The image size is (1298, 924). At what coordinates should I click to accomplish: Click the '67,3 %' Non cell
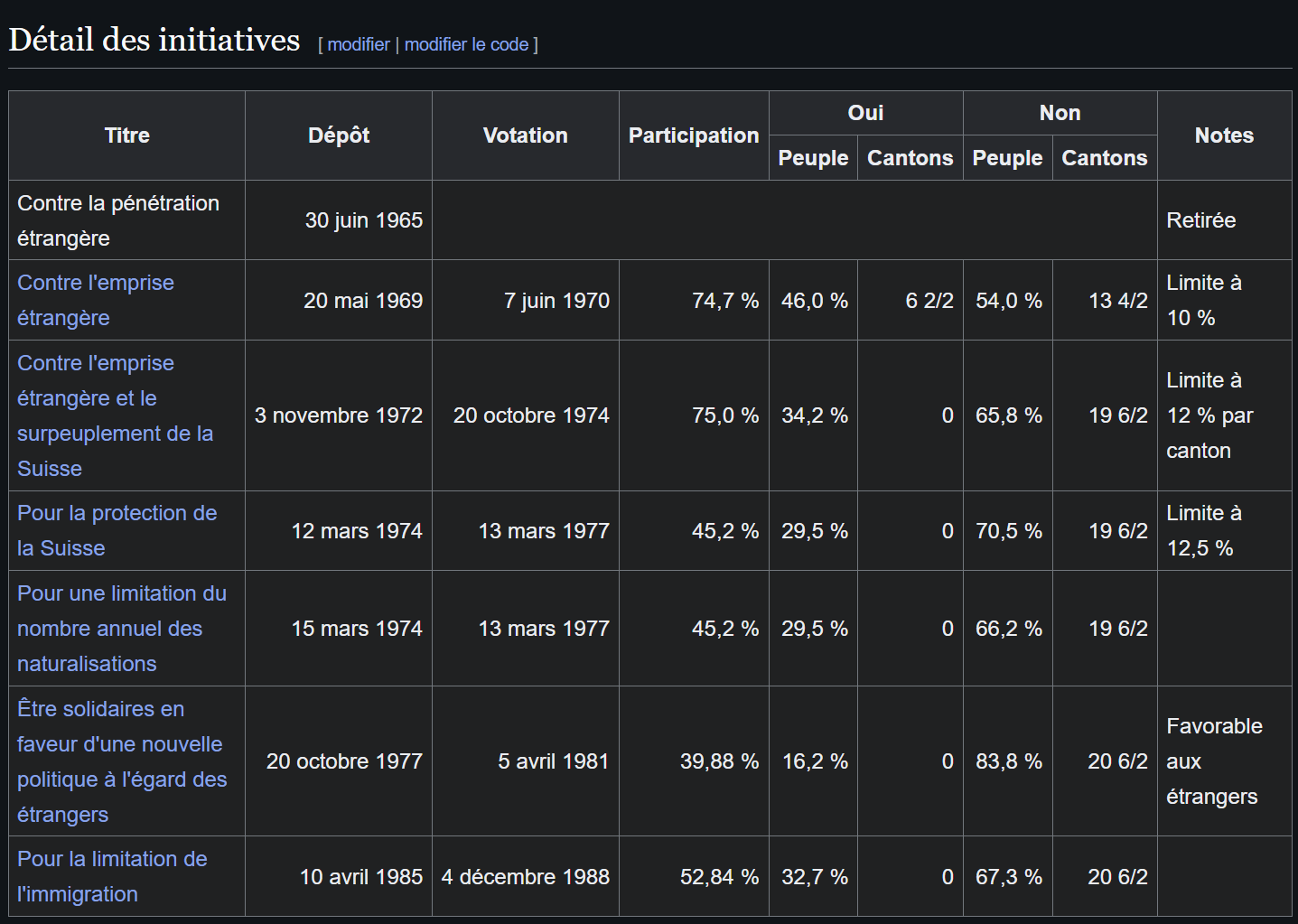[x=1008, y=876]
